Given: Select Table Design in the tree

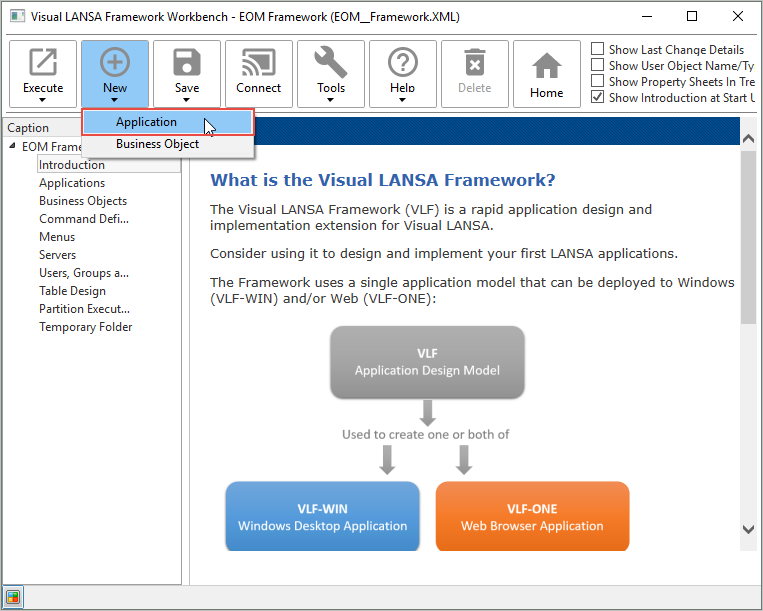Looking at the screenshot, I should [73, 291].
